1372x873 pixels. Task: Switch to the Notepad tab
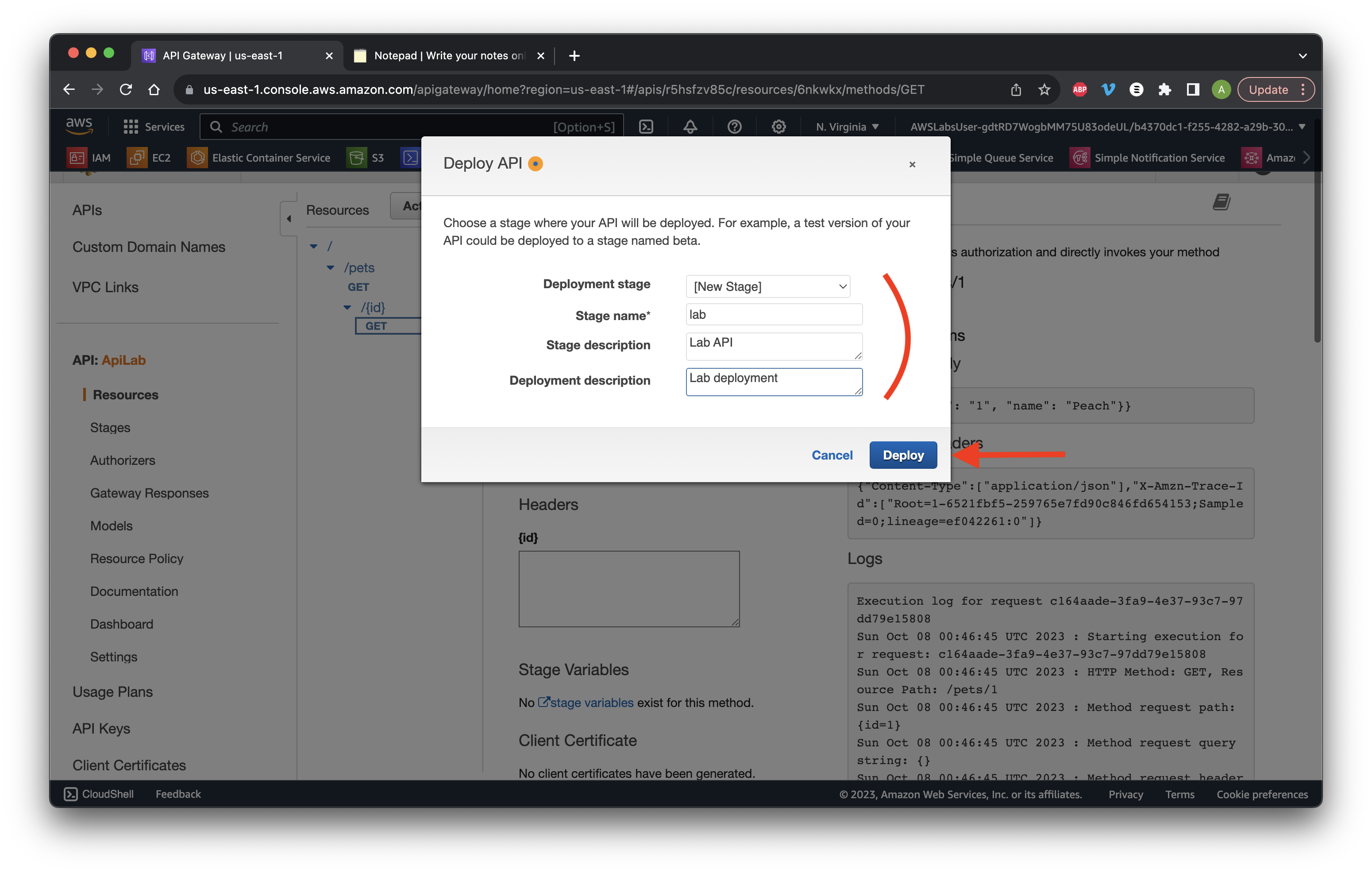click(448, 55)
